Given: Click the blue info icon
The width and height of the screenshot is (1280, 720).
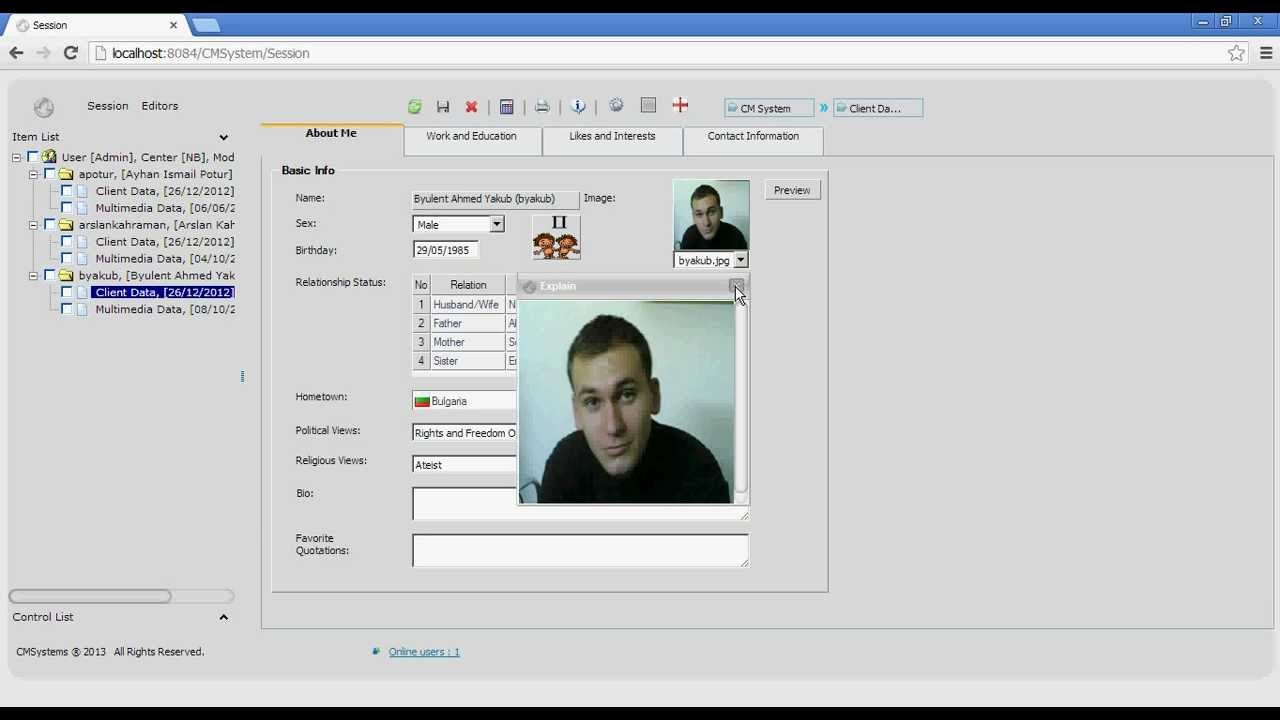Looking at the screenshot, I should tap(578, 106).
